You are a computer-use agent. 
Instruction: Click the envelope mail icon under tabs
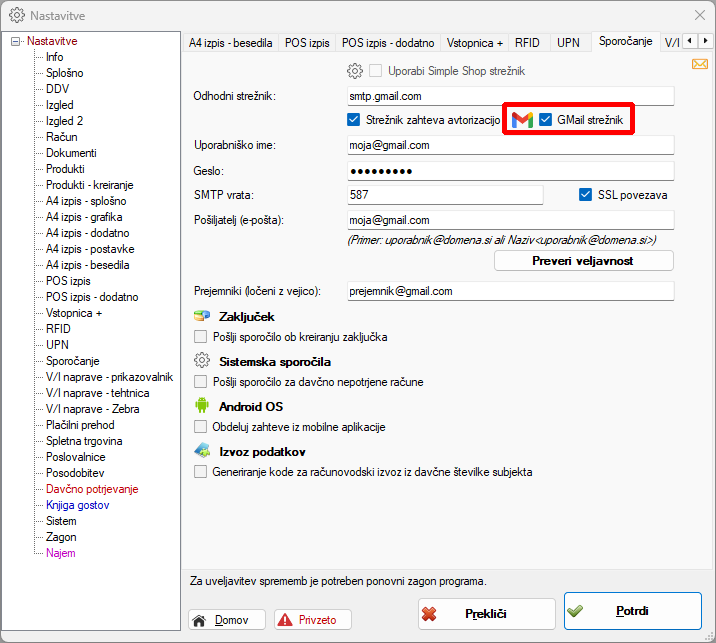pyautogui.click(x=700, y=65)
